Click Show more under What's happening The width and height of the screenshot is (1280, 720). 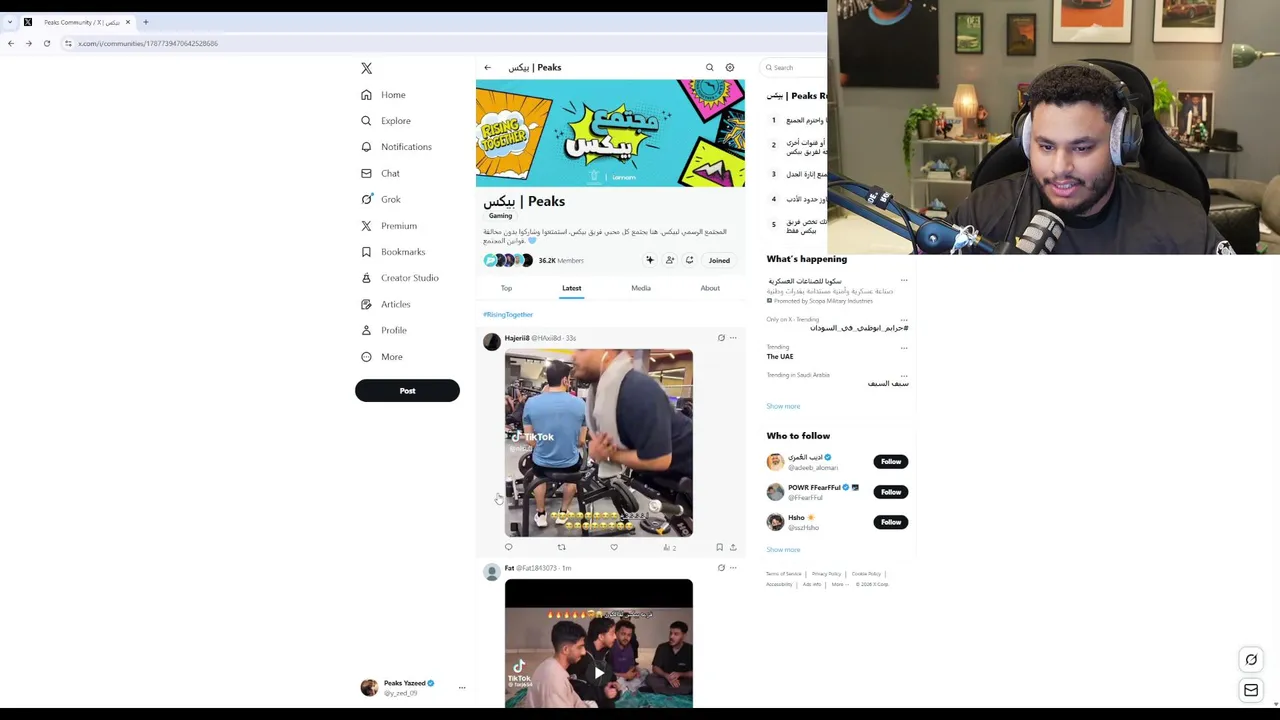[783, 406]
